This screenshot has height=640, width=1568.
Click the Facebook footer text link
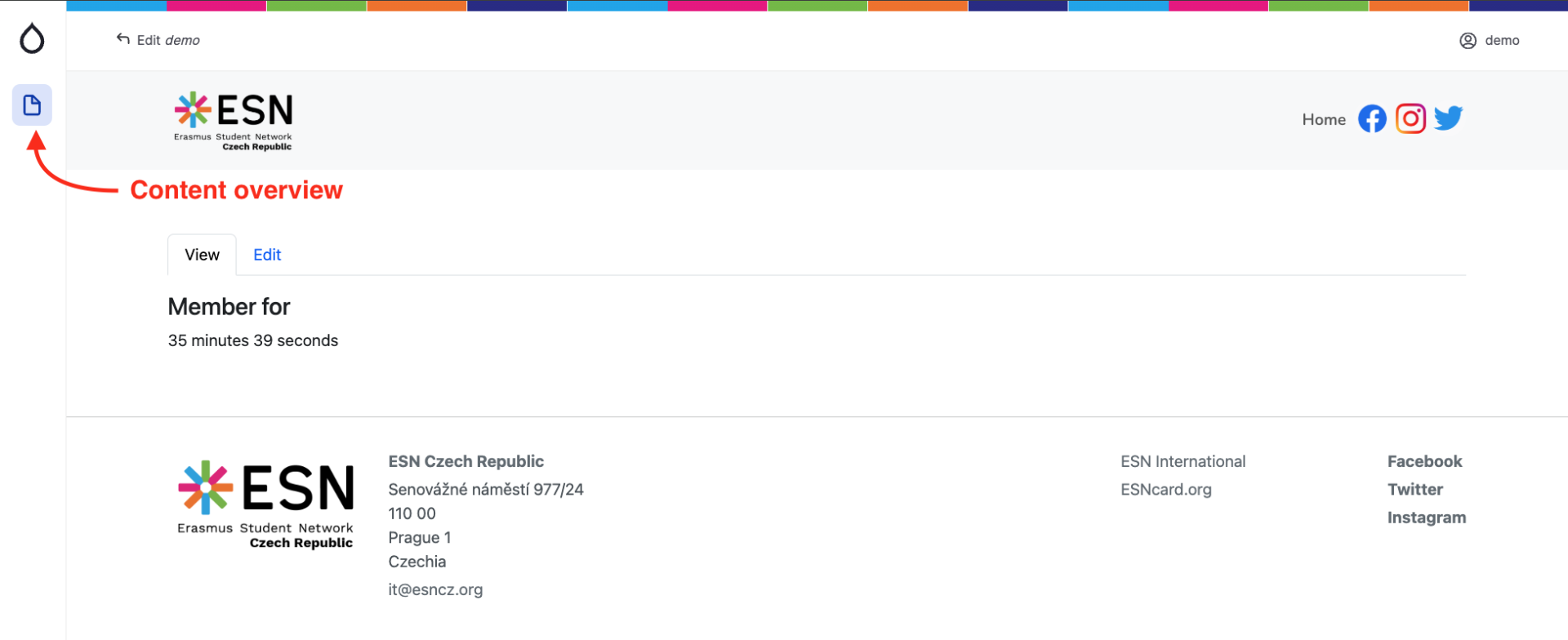click(x=1424, y=462)
